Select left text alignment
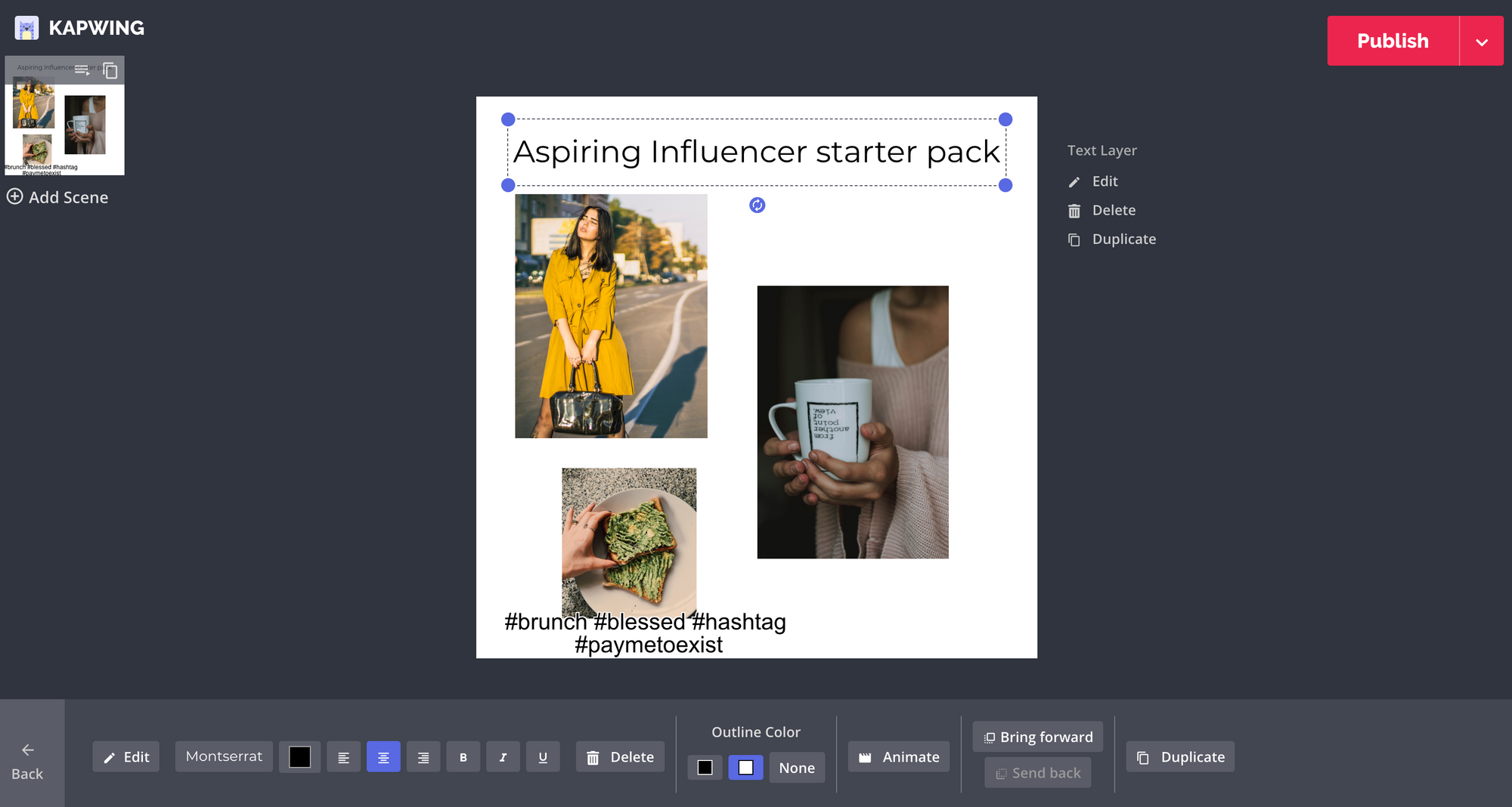 343,757
